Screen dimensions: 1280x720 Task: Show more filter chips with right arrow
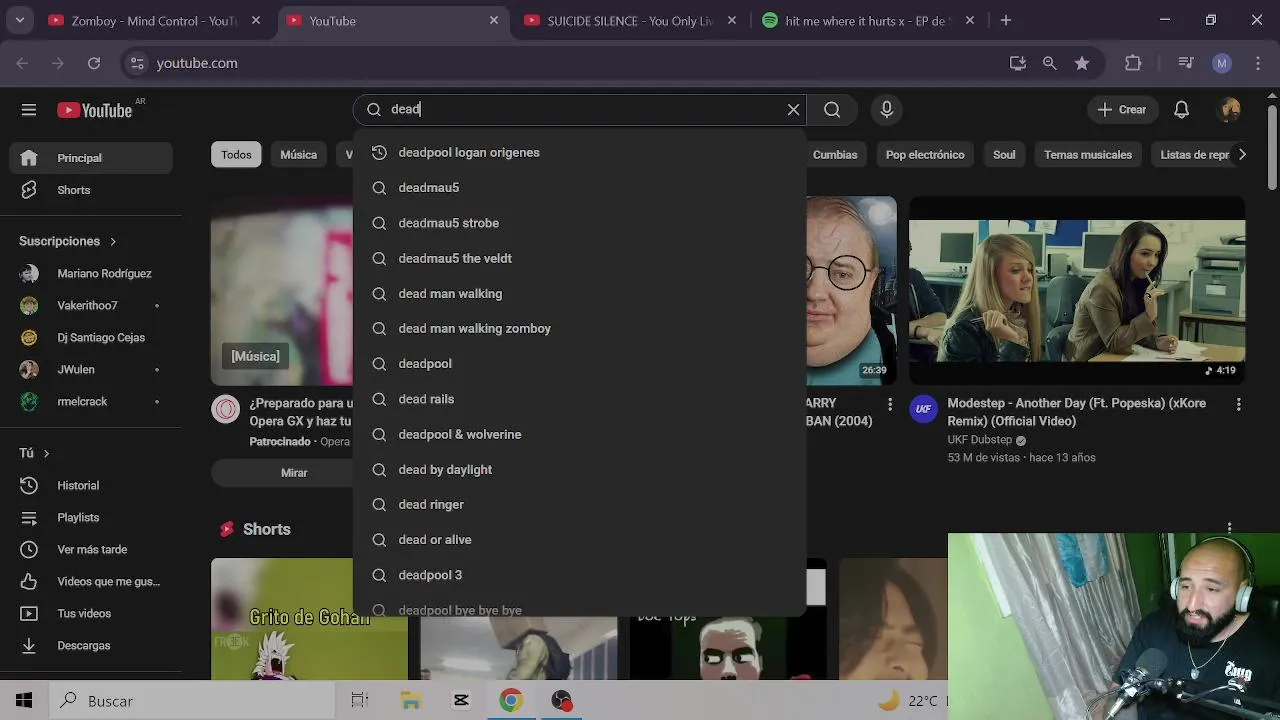[1242, 154]
